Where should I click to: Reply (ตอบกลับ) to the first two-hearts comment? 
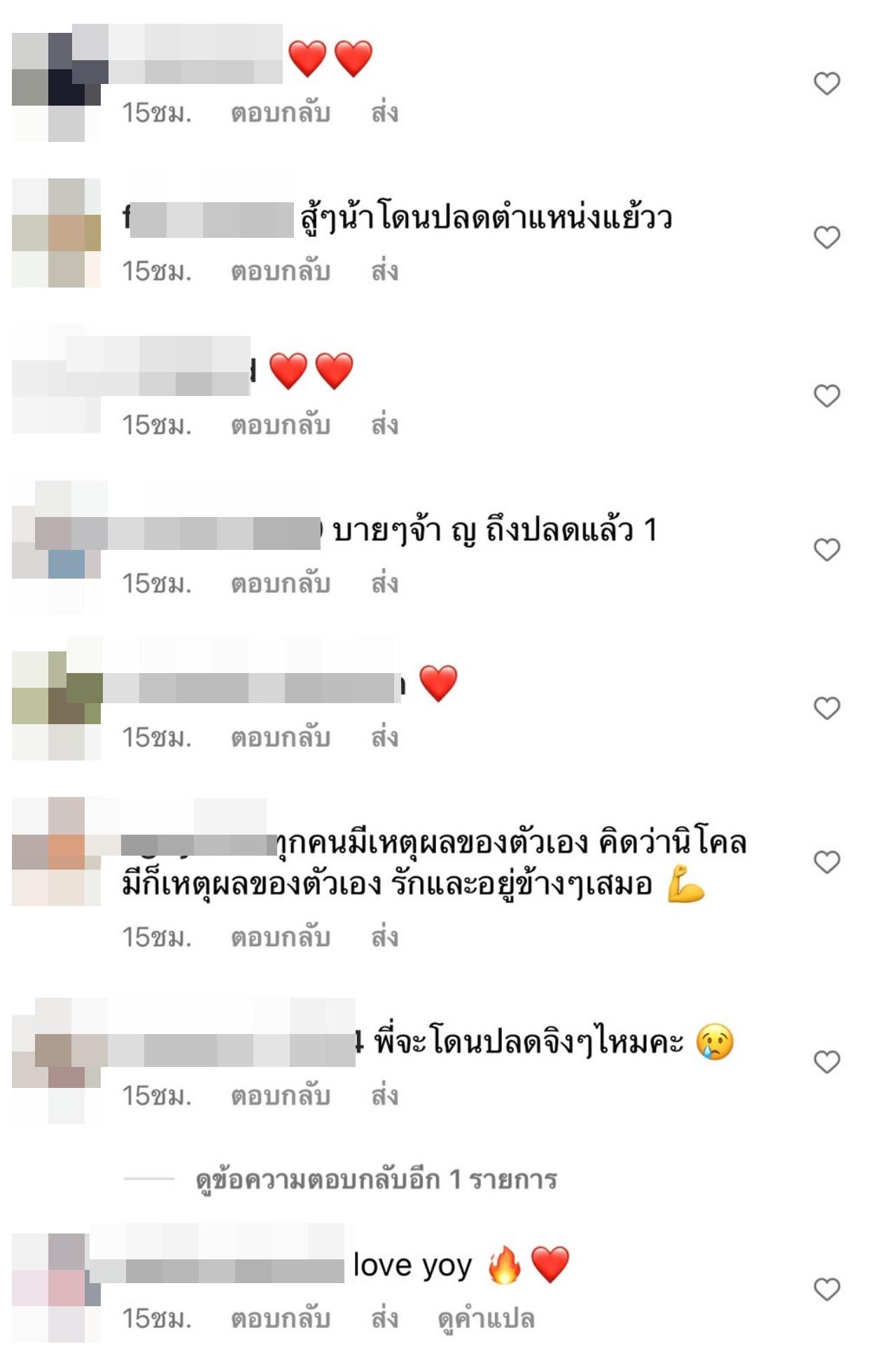pos(281,113)
